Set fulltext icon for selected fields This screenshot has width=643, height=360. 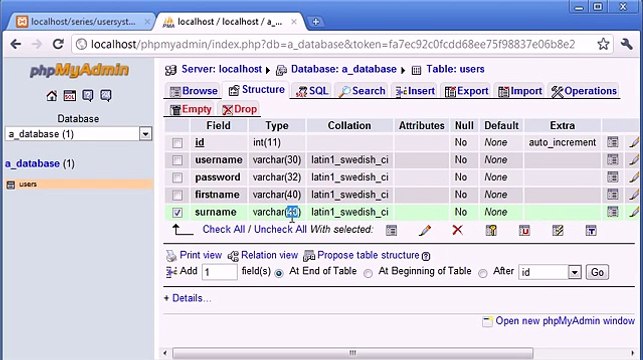(591, 230)
